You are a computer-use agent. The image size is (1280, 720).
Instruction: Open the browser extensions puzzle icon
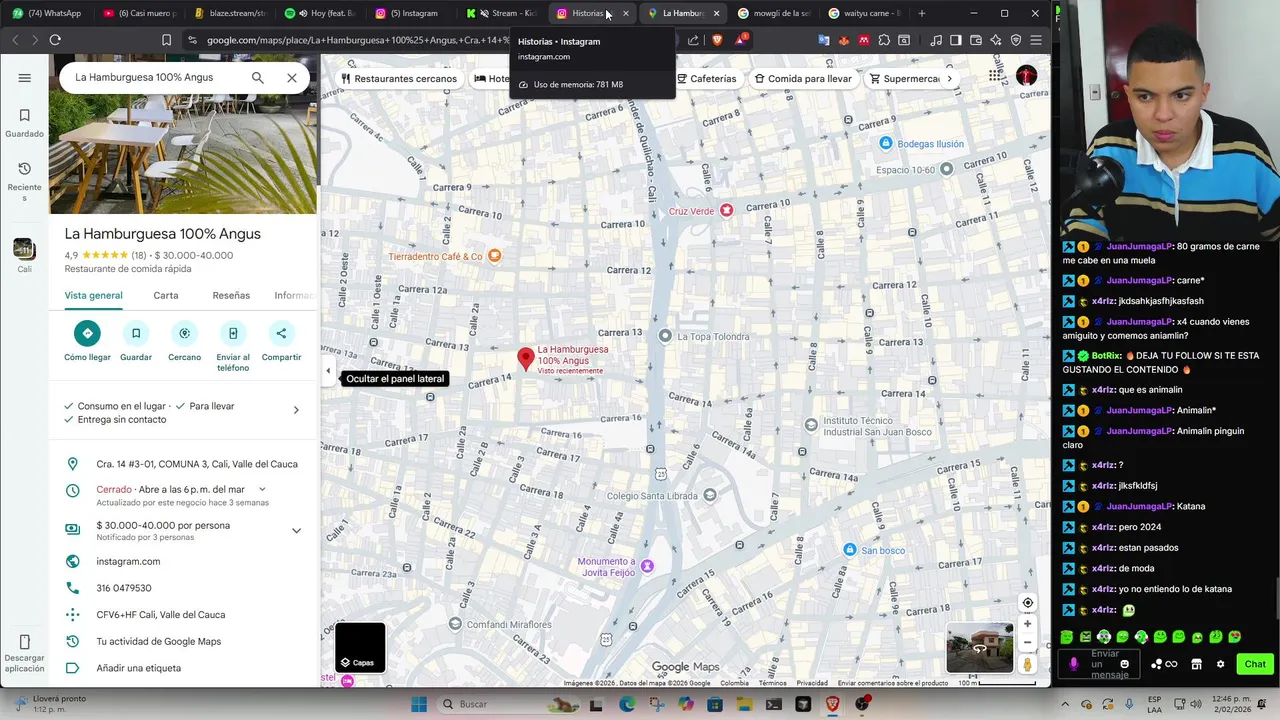pyautogui.click(x=884, y=40)
